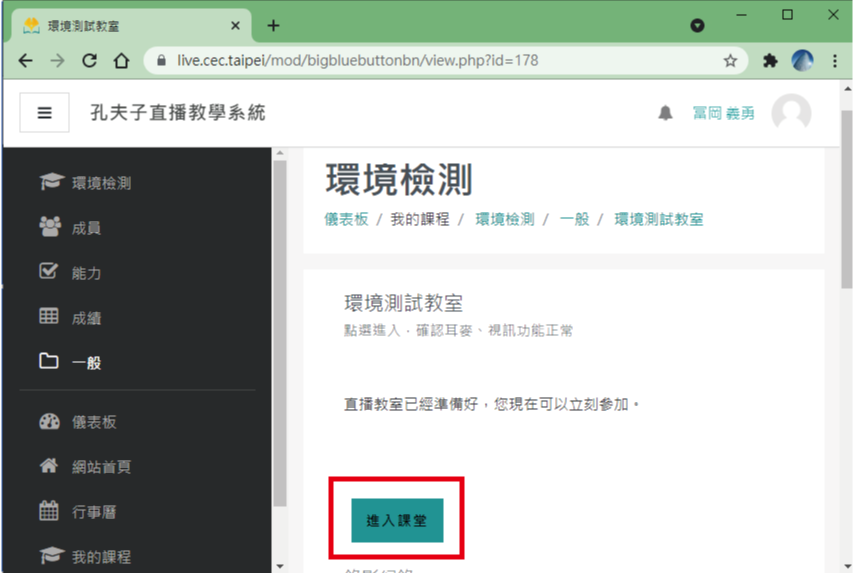The height and width of the screenshot is (573, 854).
Task: Click the page scroll up arrow
Action: (x=847, y=88)
